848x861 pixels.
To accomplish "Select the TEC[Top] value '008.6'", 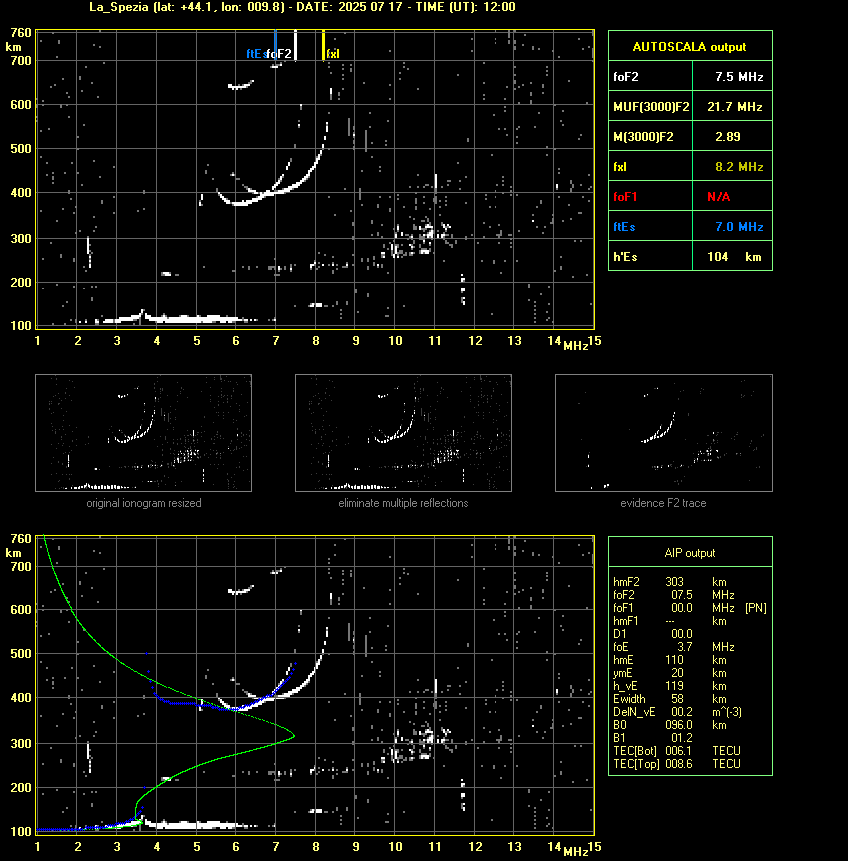I will (679, 764).
